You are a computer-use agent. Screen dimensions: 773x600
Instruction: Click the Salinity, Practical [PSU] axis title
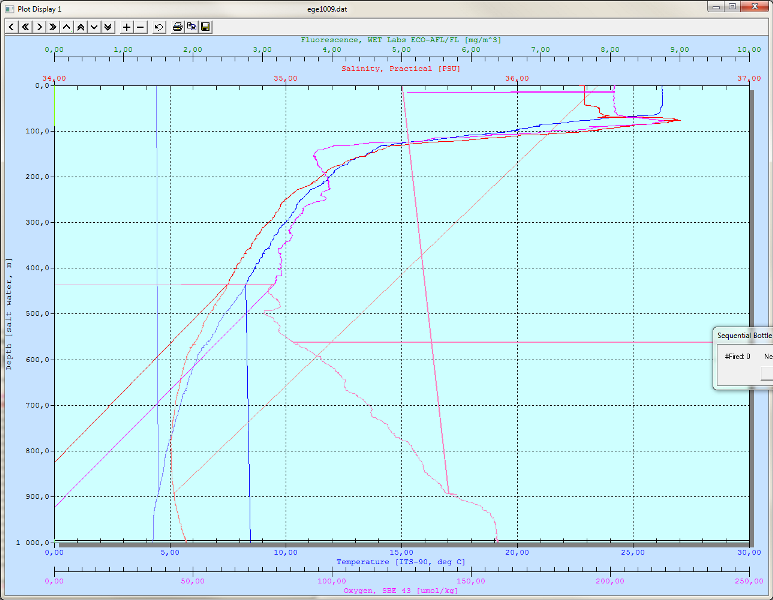click(401, 69)
